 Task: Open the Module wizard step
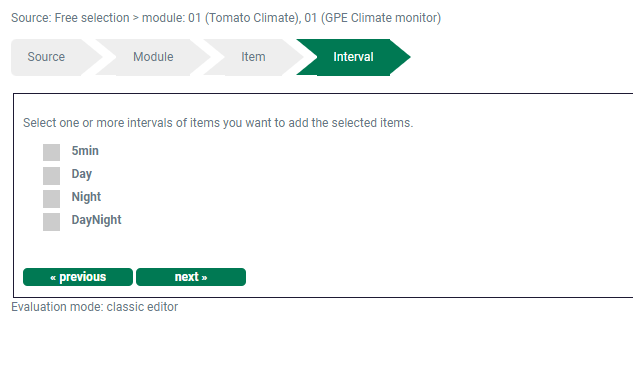click(x=153, y=57)
